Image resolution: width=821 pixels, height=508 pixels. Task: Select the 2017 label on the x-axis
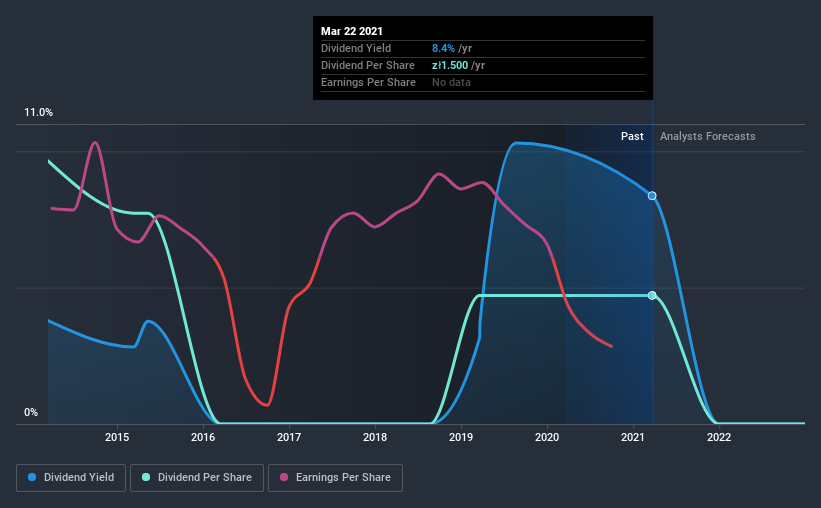(x=289, y=437)
